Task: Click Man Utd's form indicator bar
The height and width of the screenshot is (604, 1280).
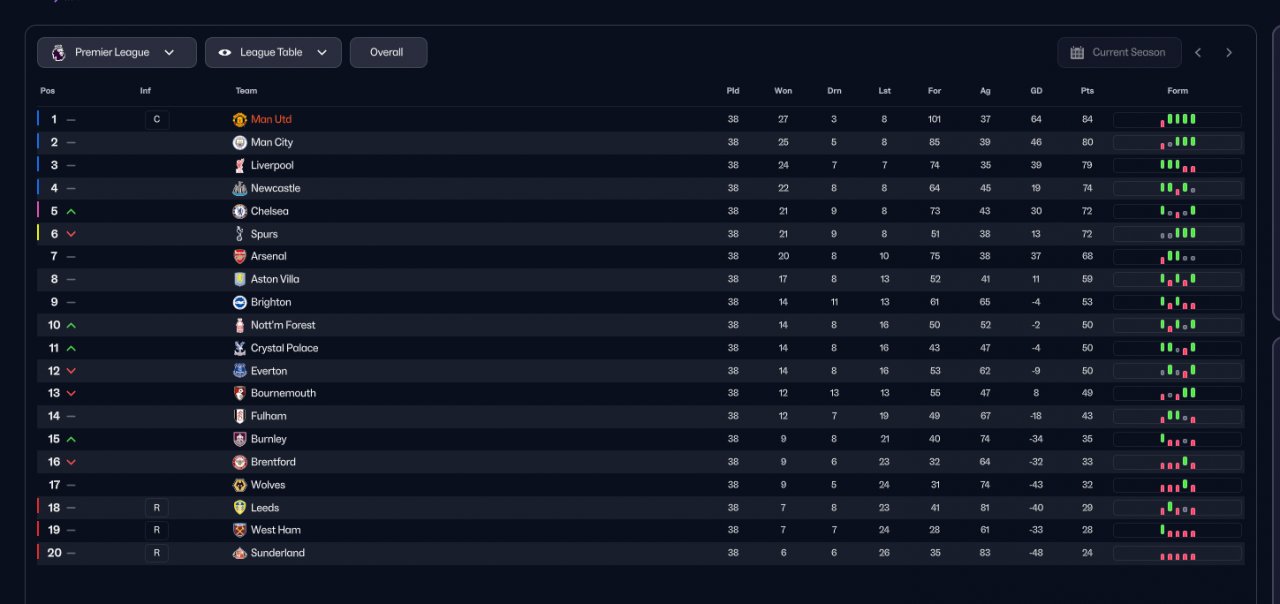Action: pyautogui.click(x=1177, y=120)
